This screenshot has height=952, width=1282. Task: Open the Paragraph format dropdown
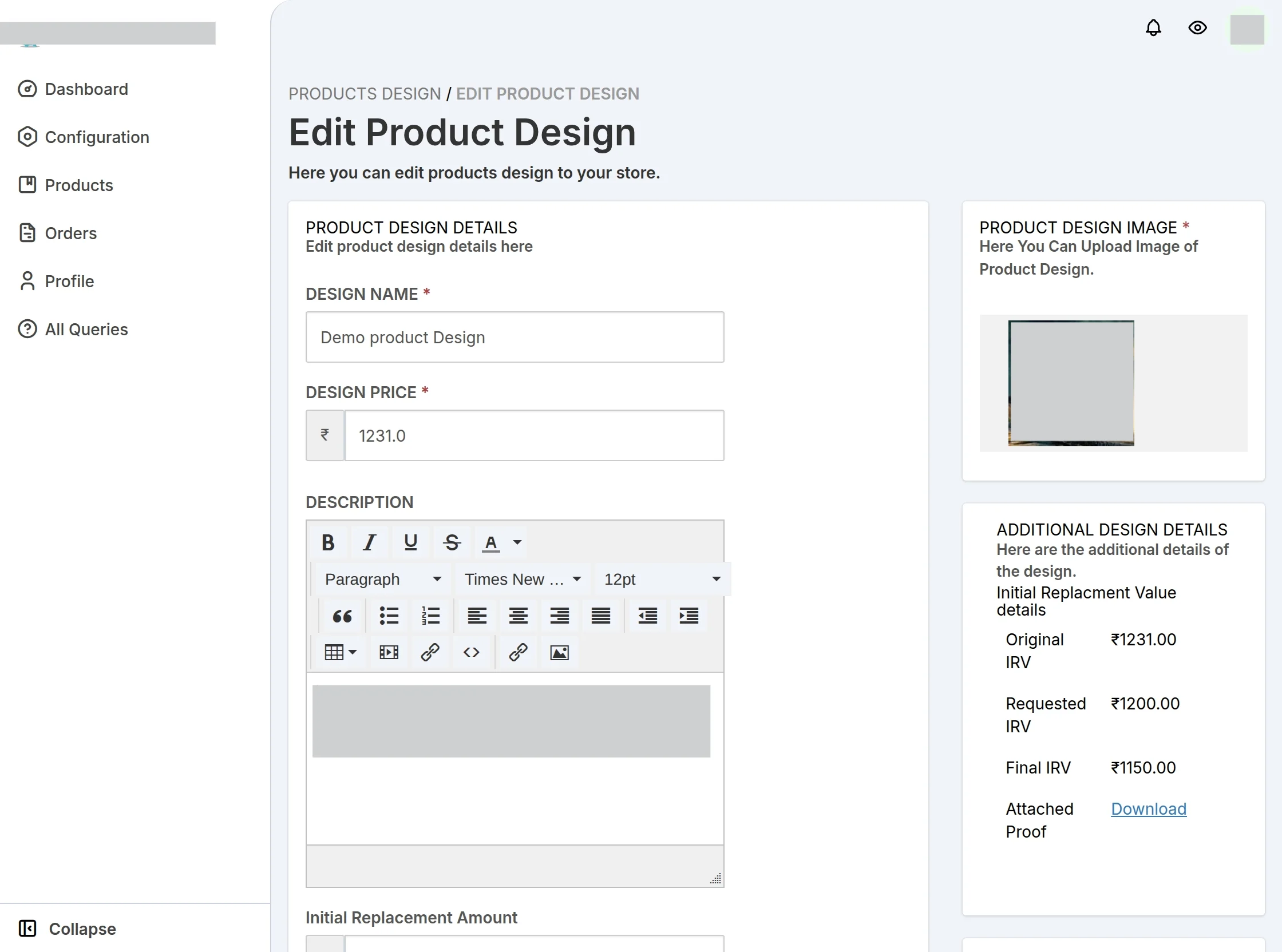383,579
